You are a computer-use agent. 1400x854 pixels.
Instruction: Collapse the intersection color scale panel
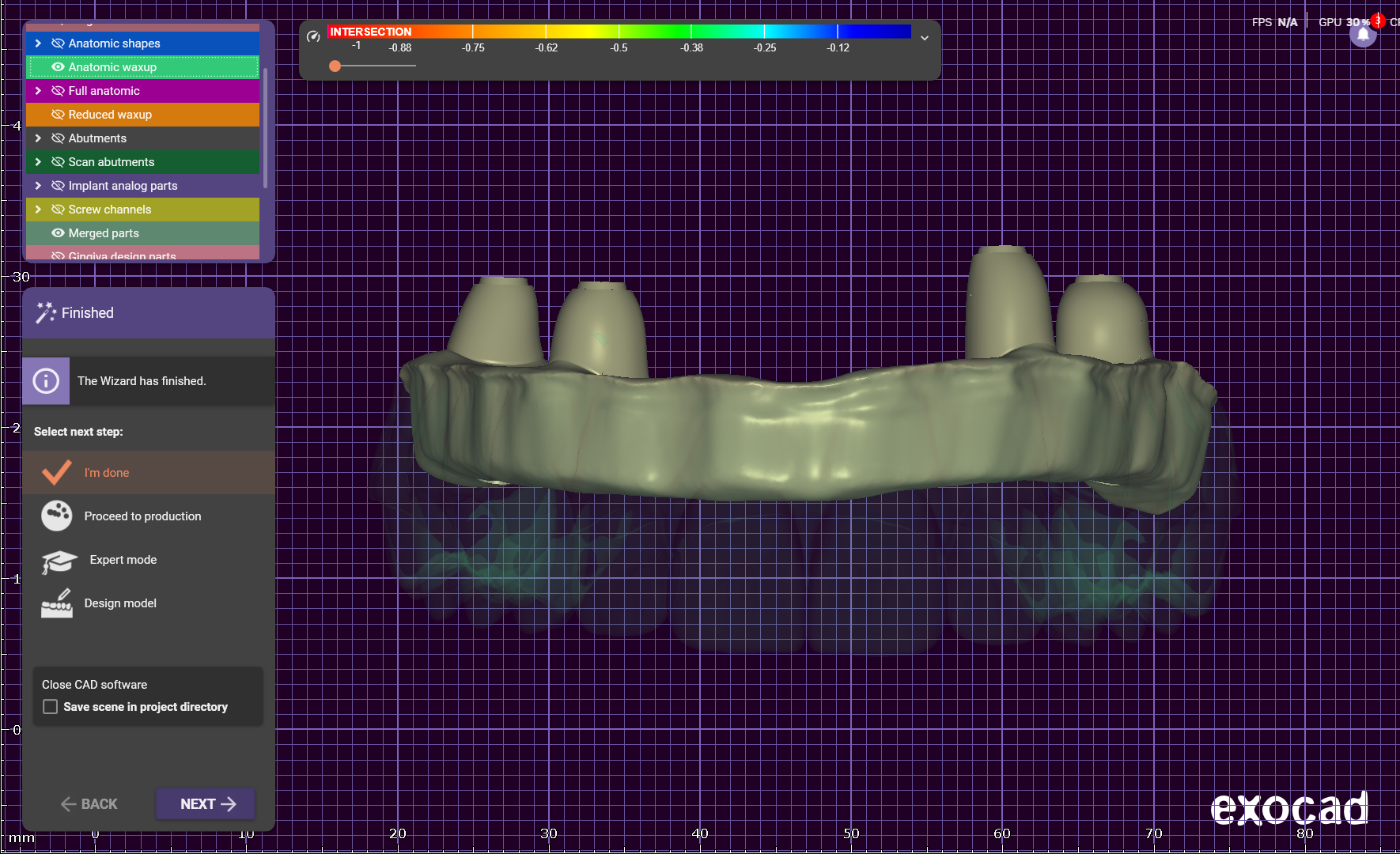(924, 38)
